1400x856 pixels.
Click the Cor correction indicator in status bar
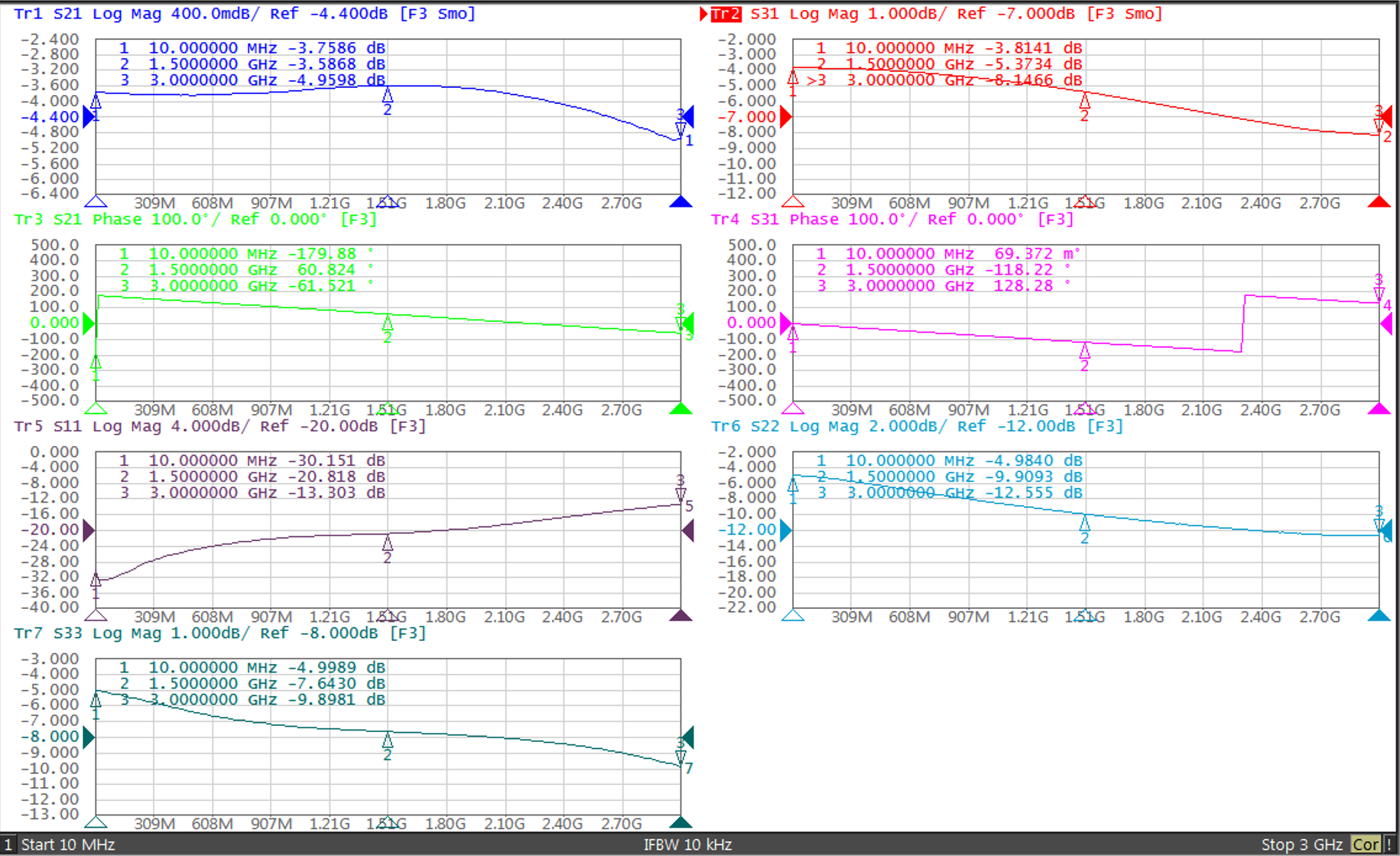(x=1366, y=845)
